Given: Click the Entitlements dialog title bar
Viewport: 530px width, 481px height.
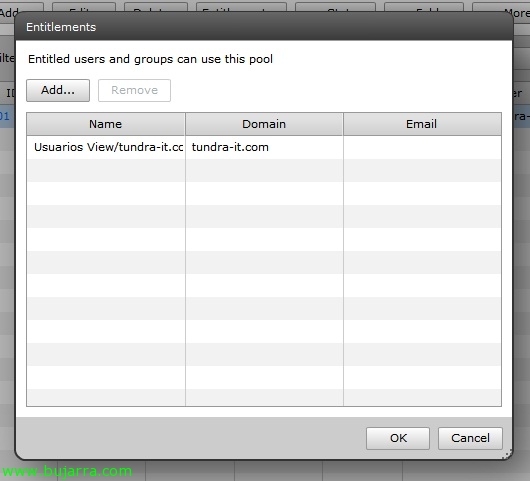Looking at the screenshot, I should [264, 27].
